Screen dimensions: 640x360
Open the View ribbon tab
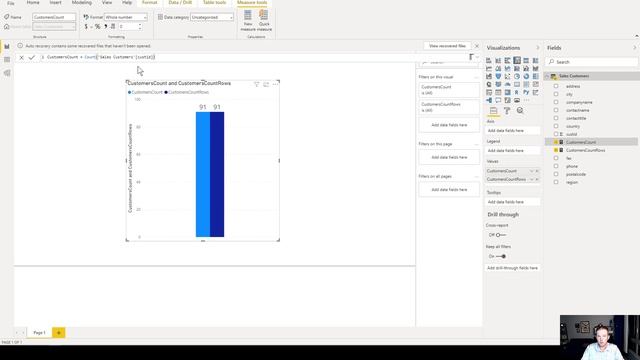point(107,2)
